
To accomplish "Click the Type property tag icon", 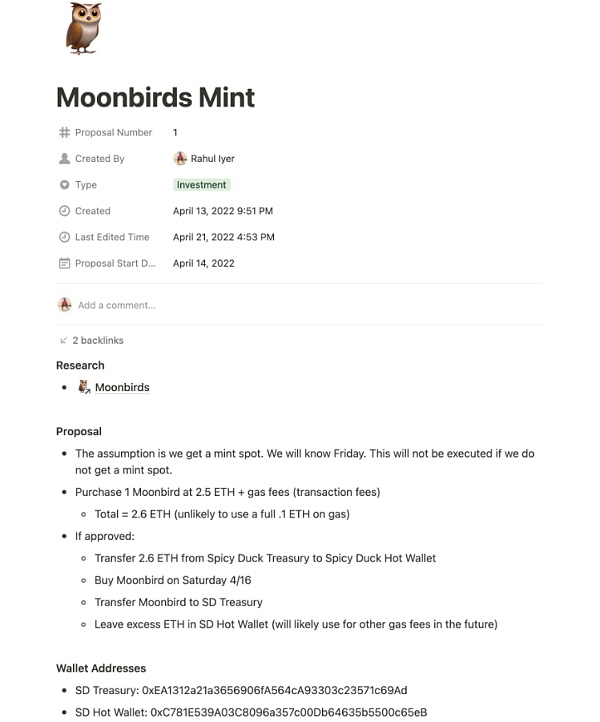I will 65,185.
